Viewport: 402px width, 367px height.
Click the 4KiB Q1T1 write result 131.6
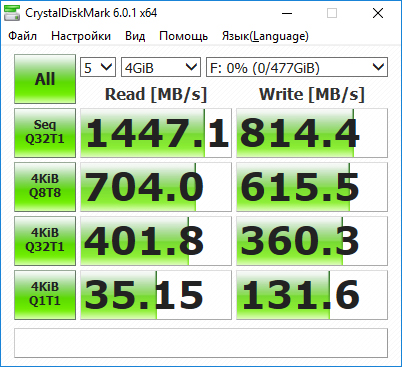coord(312,295)
